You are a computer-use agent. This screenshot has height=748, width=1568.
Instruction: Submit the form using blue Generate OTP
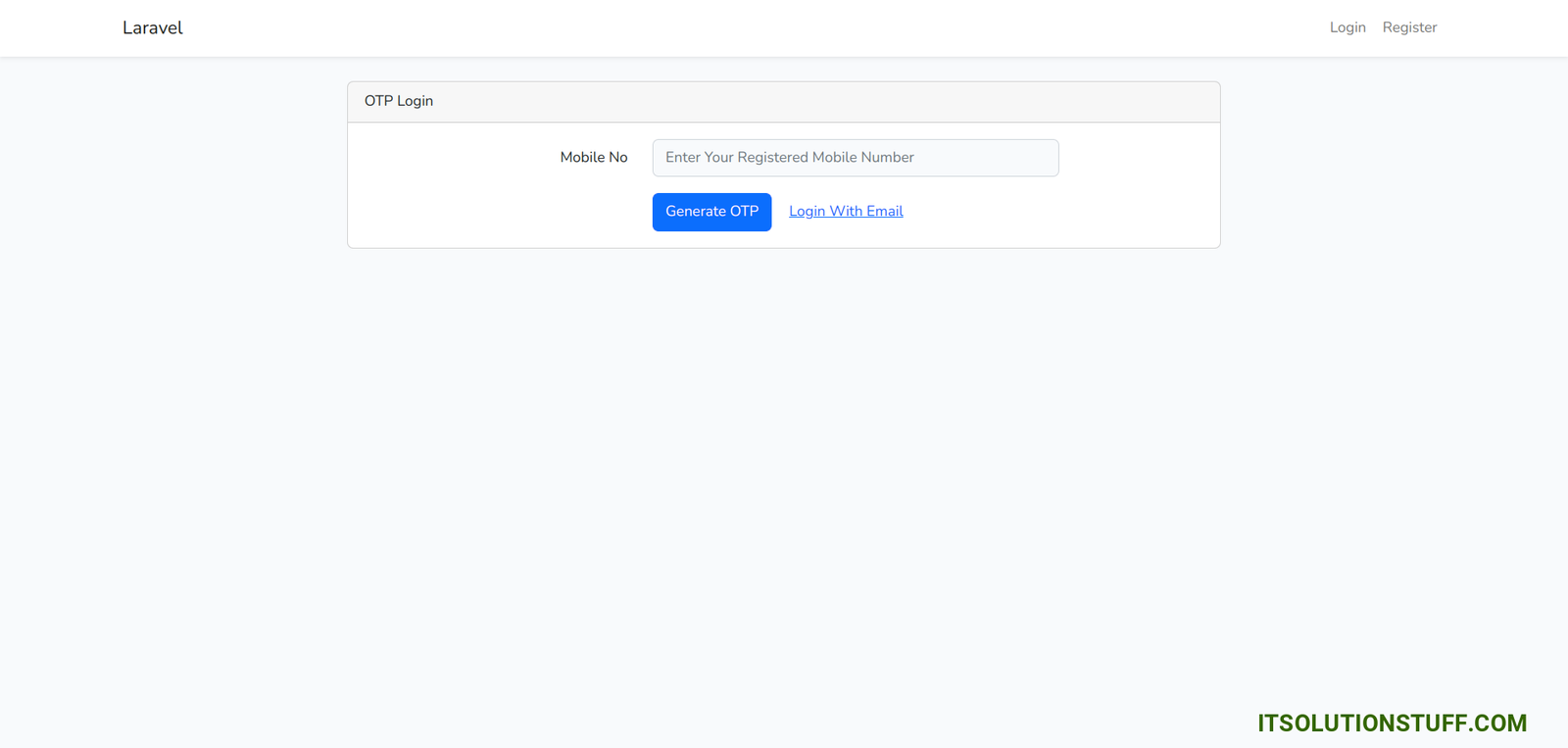pos(711,212)
